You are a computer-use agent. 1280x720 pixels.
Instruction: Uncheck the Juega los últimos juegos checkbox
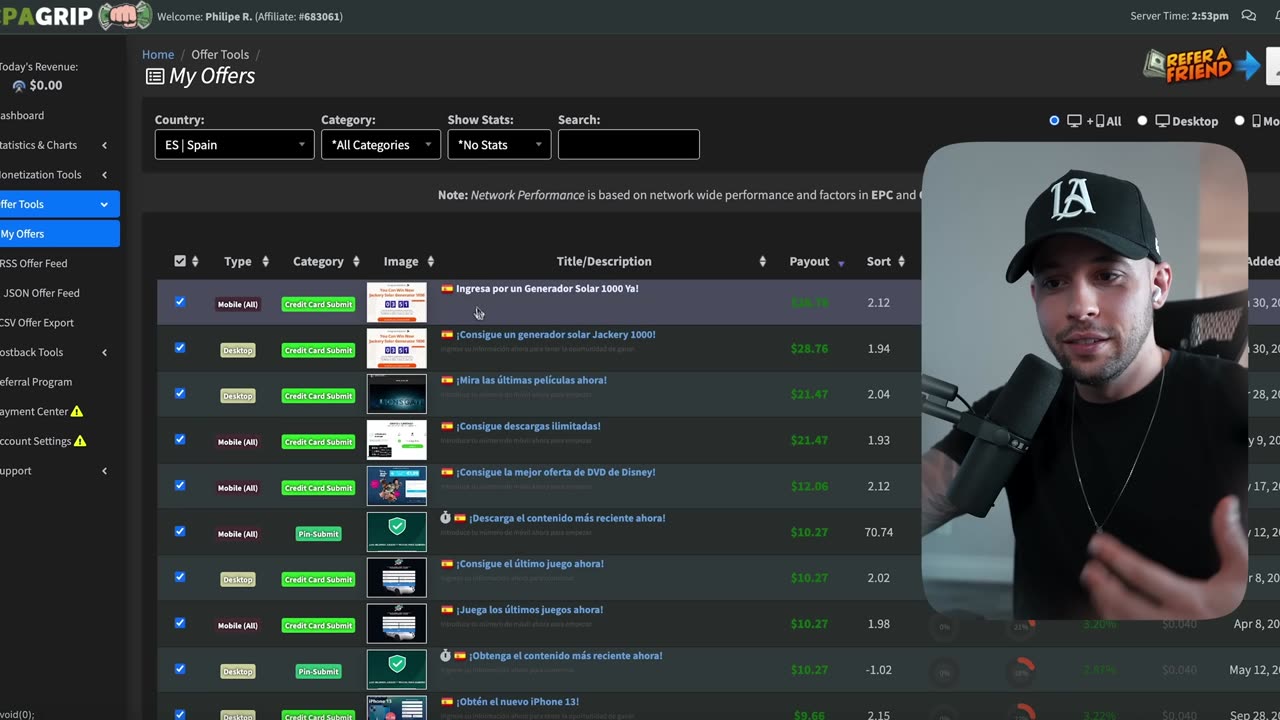[180, 622]
